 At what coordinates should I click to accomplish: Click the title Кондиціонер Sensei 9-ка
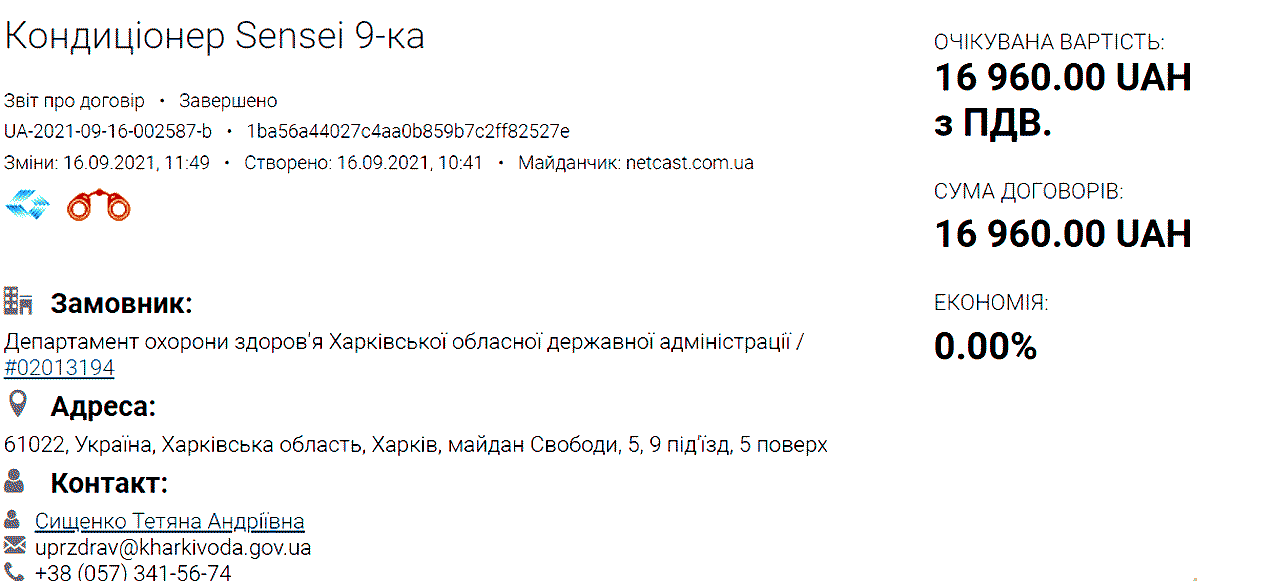click(215, 36)
